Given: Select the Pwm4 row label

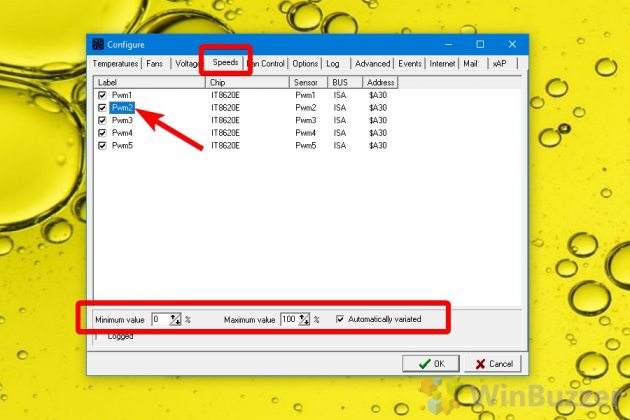Looking at the screenshot, I should [x=122, y=132].
